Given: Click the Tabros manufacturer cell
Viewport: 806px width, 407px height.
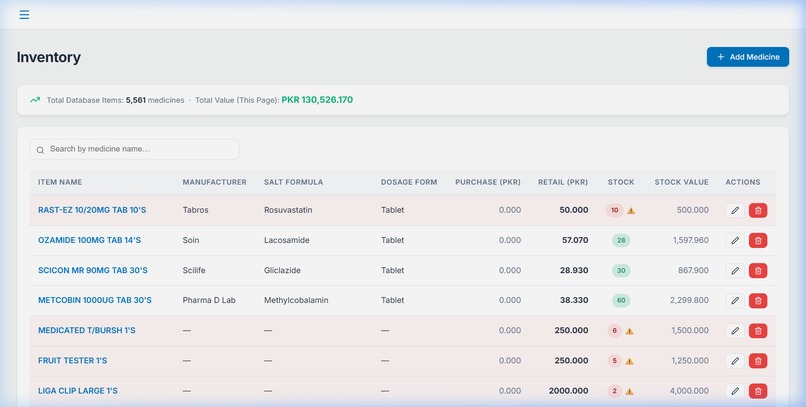Looking at the screenshot, I should coord(195,210).
